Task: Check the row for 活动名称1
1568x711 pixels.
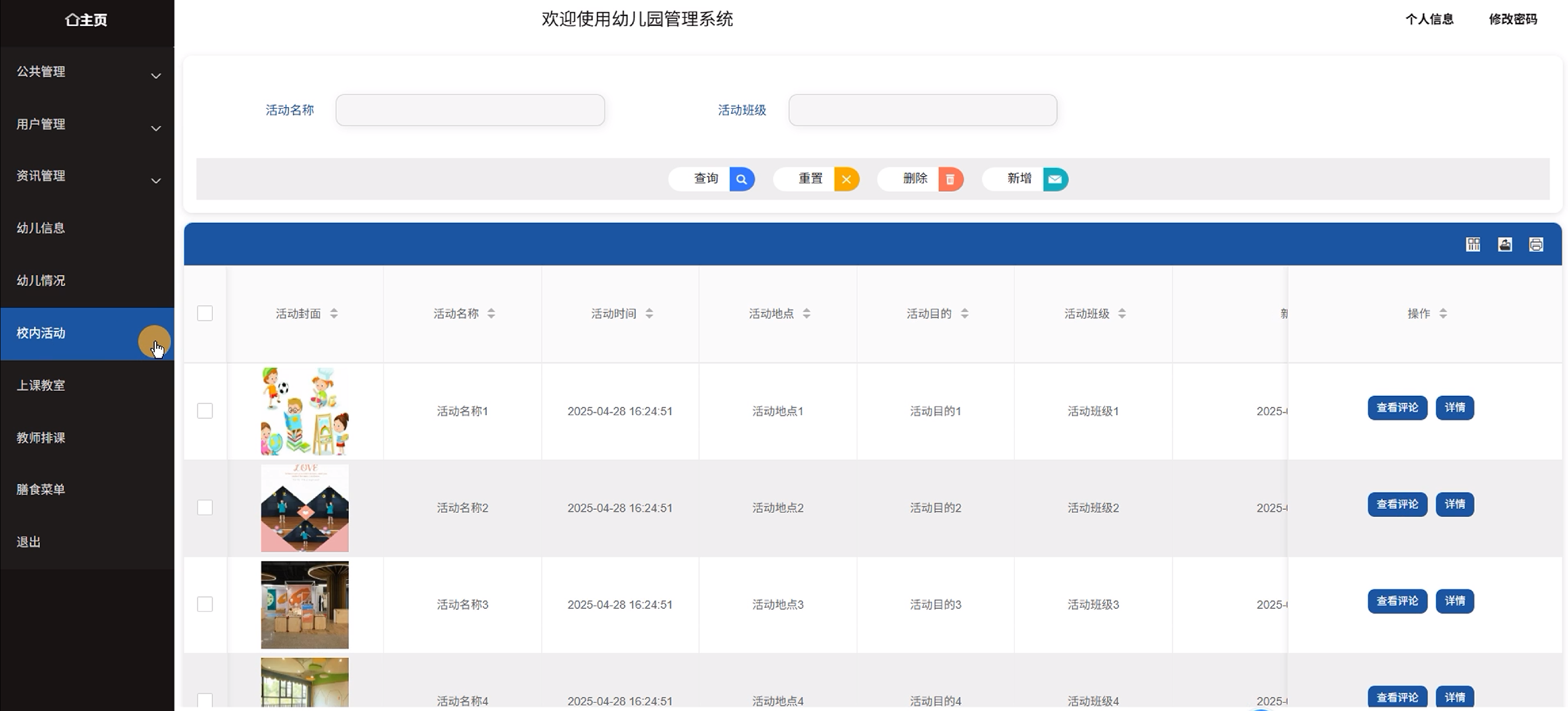Action: (x=205, y=411)
